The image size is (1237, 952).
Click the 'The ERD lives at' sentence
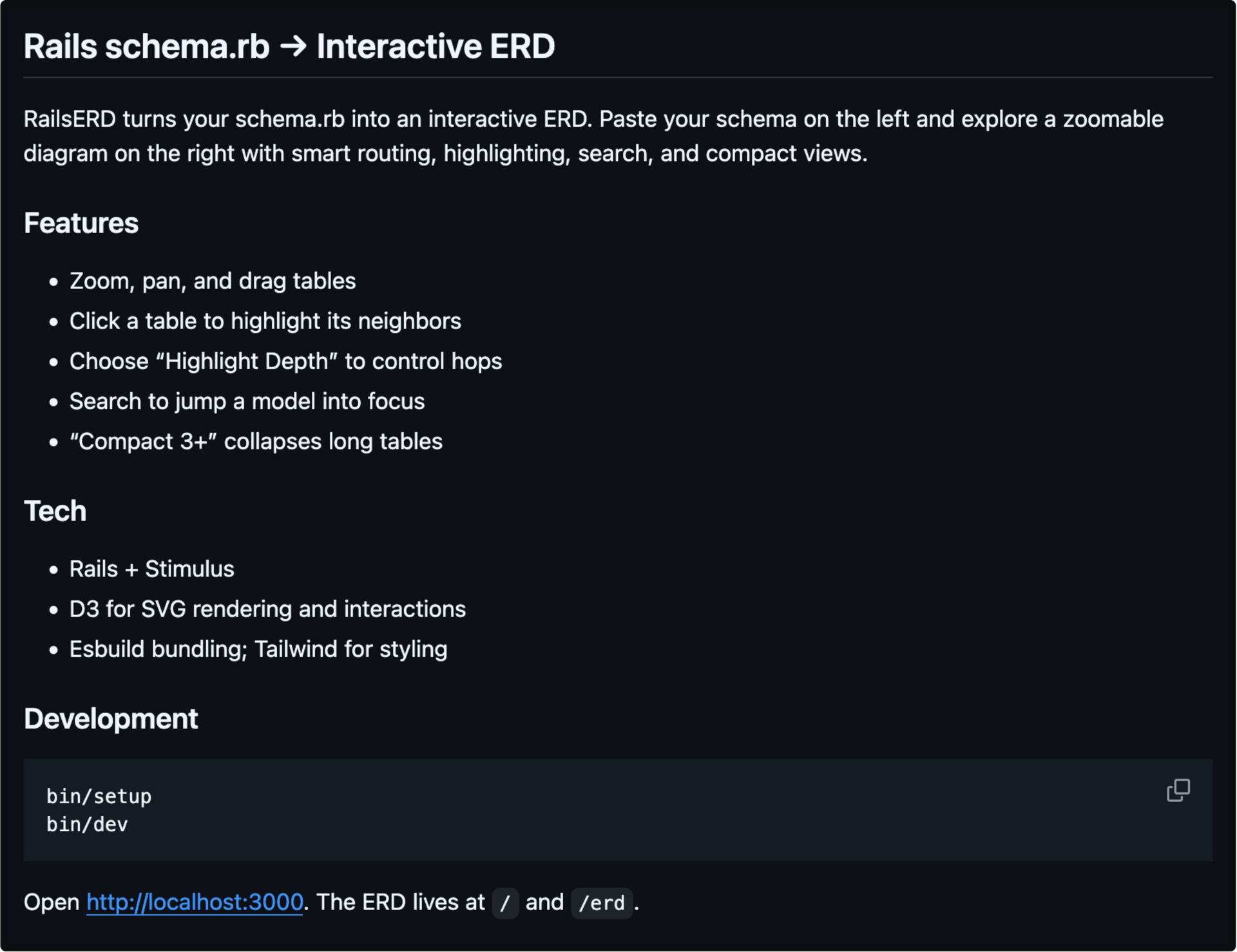point(400,902)
